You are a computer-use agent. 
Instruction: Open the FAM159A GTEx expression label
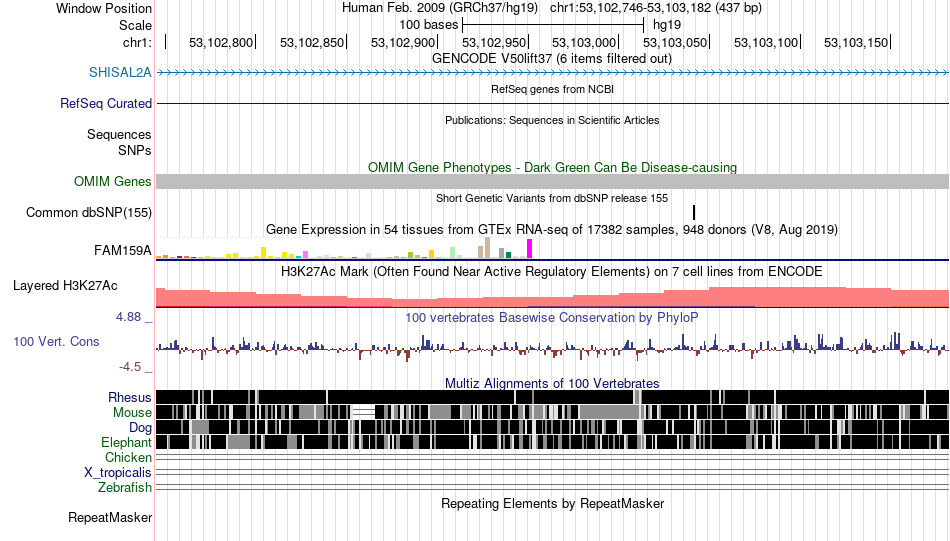(123, 251)
